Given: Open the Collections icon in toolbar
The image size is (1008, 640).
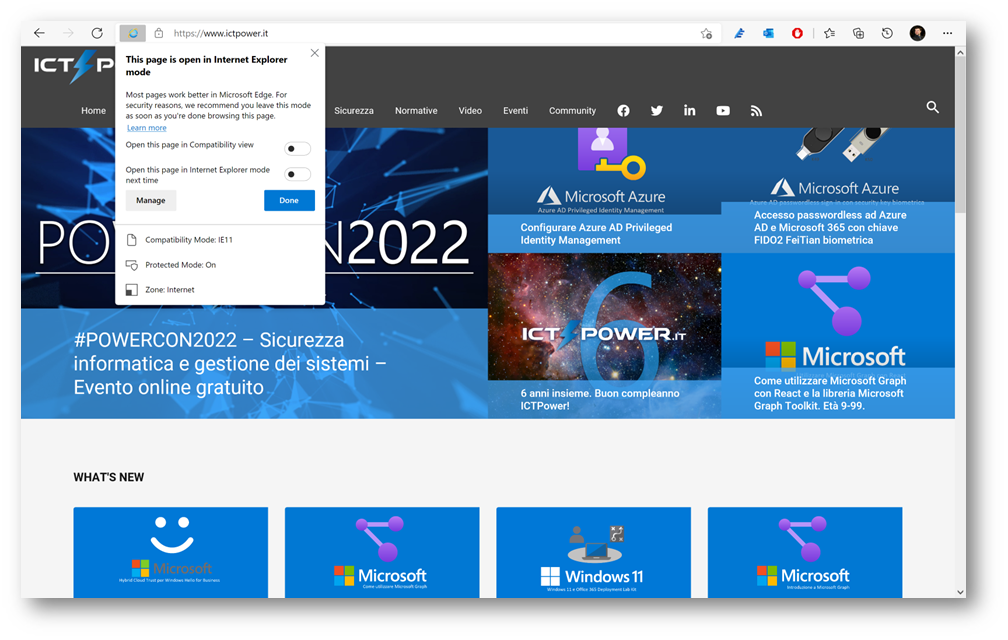Looking at the screenshot, I should 858,33.
